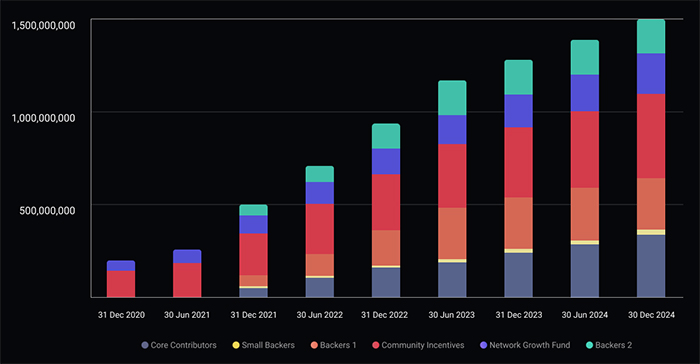Click teal top segment of 31 Dec 2021 bar
Image resolution: width=700 pixels, height=364 pixels.
[253, 210]
